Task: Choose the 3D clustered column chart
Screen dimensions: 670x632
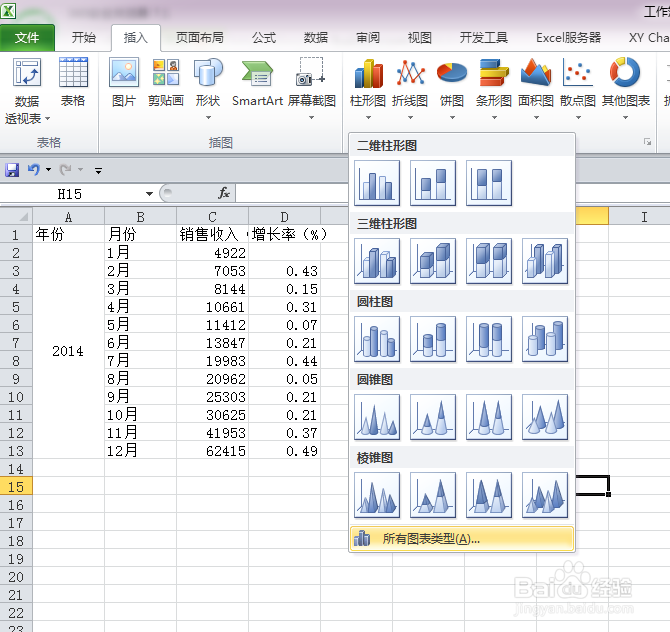Action: click(x=377, y=261)
